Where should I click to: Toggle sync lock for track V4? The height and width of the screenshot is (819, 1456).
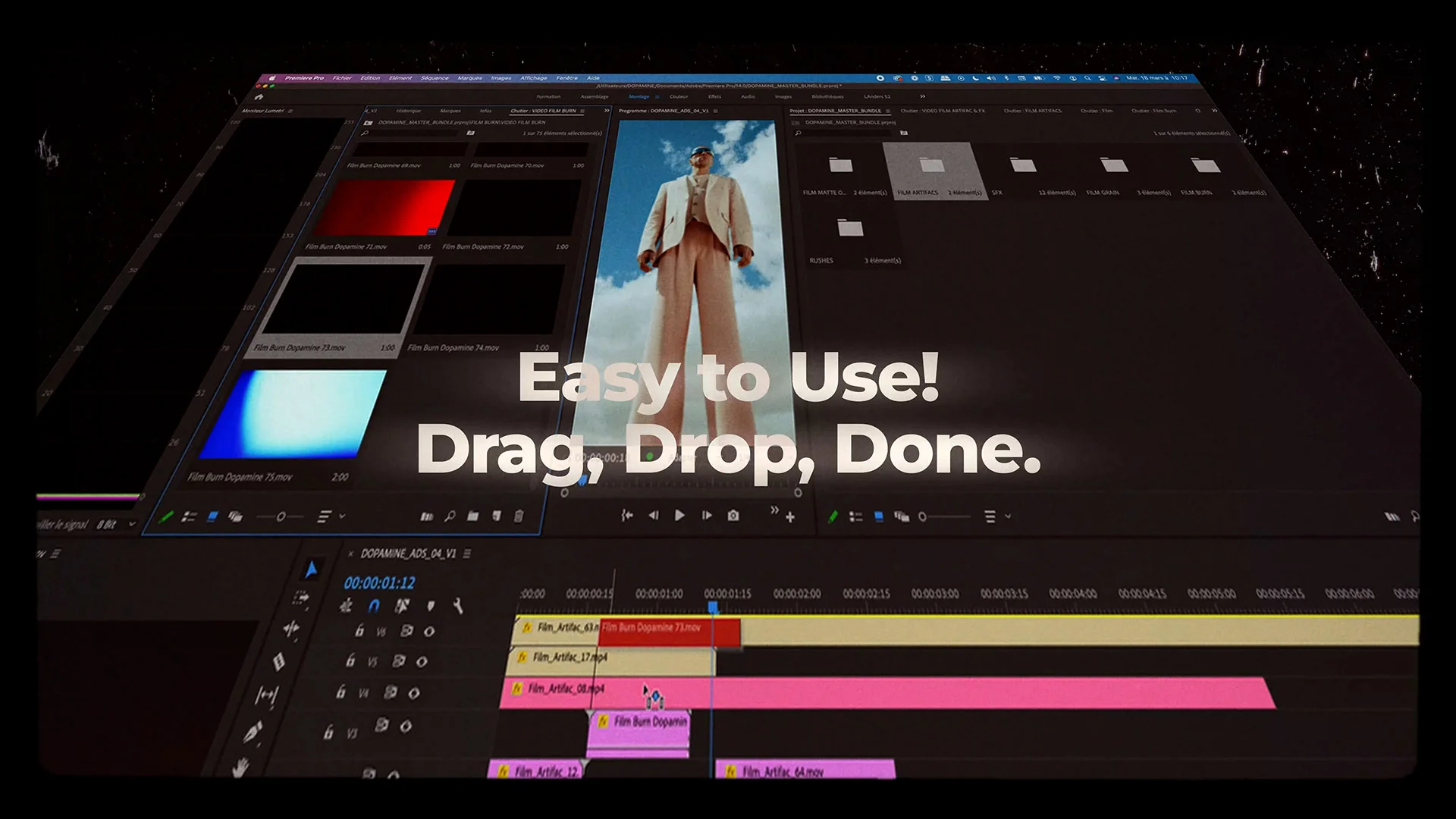pos(390,692)
